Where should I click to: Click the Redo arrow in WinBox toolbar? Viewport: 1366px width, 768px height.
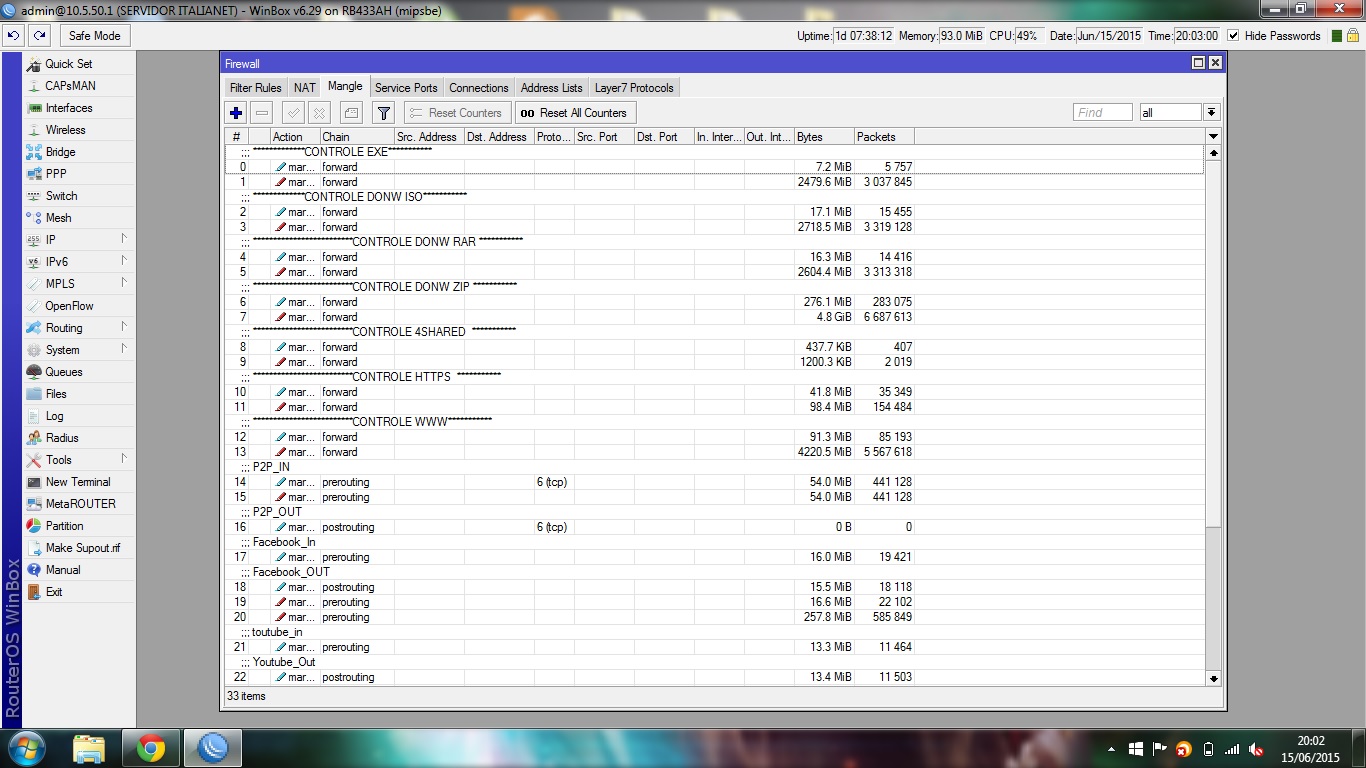[x=38, y=36]
